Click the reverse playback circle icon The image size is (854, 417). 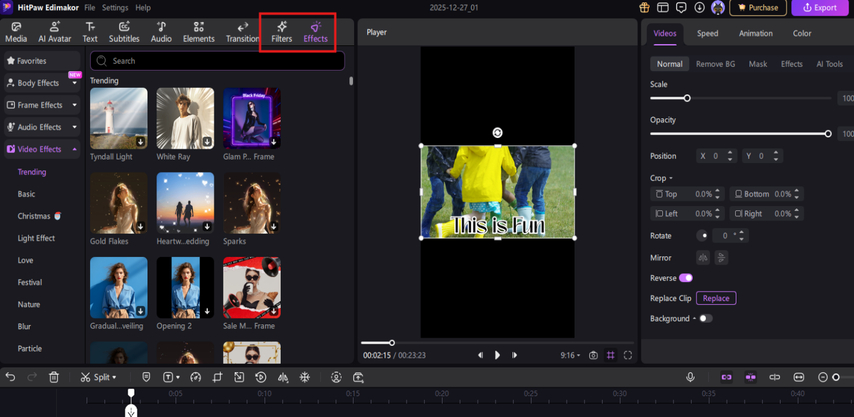(x=261, y=377)
